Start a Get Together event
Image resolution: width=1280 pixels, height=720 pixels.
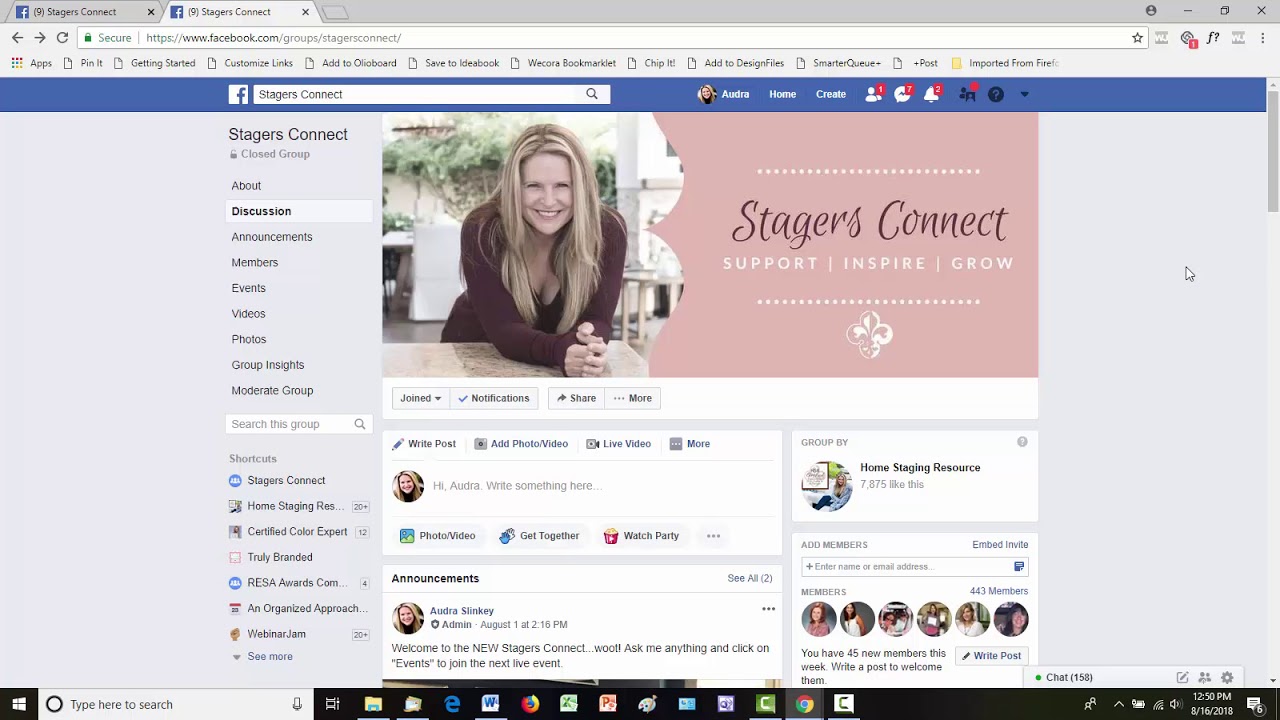pos(540,536)
